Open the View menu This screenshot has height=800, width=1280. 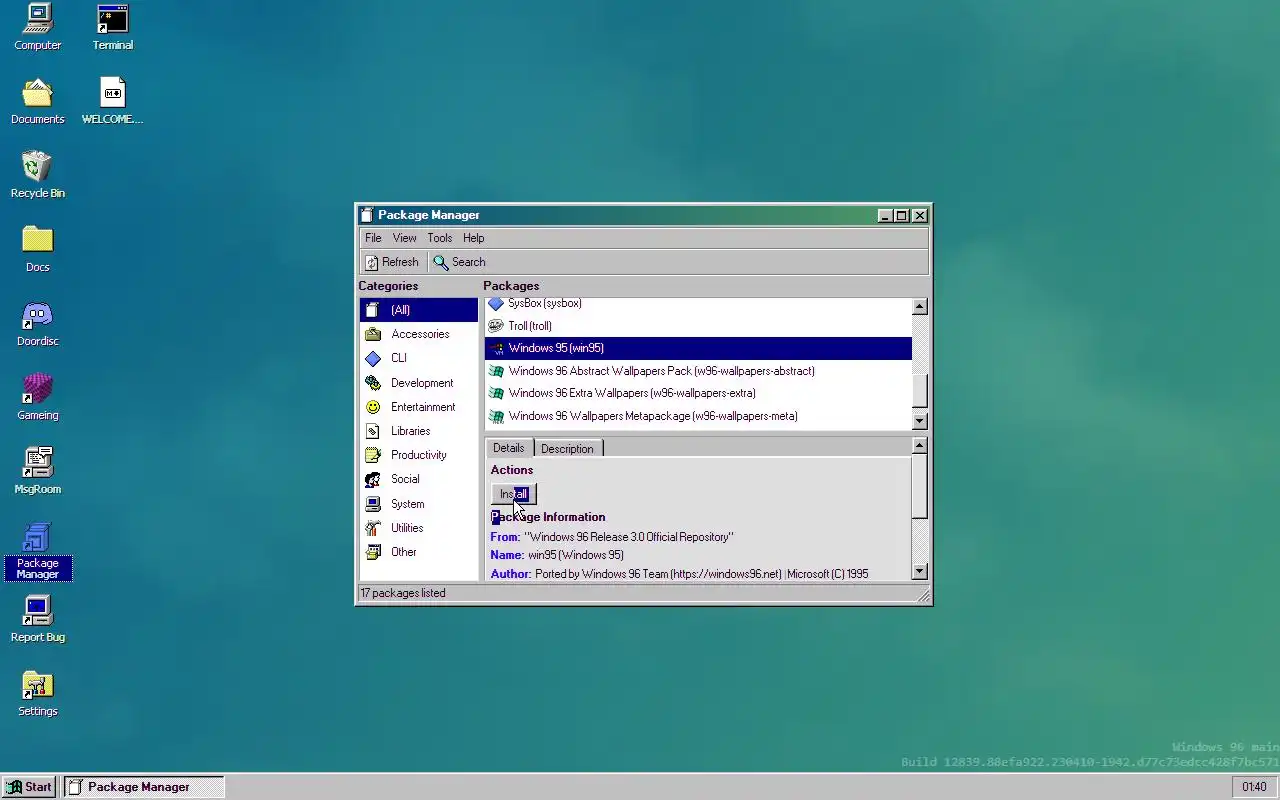click(404, 238)
